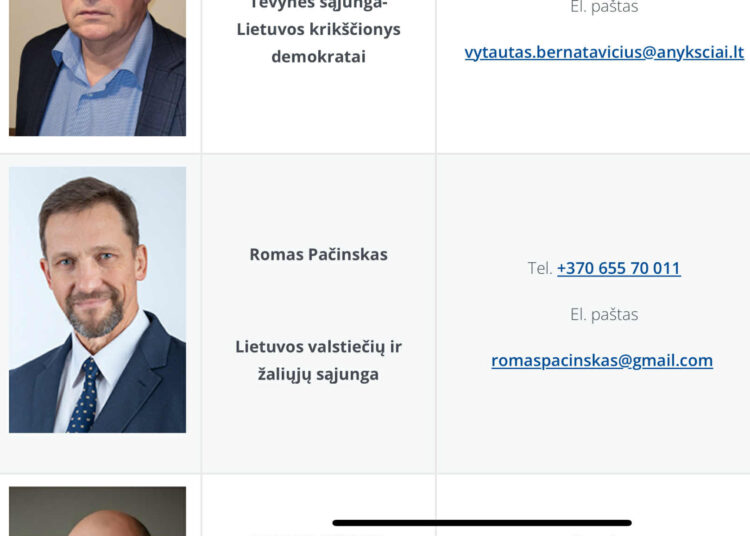This screenshot has height=536, width=750.
Task: Open the romaspacinskas@gmail.com email link
Action: pyautogui.click(x=602, y=361)
